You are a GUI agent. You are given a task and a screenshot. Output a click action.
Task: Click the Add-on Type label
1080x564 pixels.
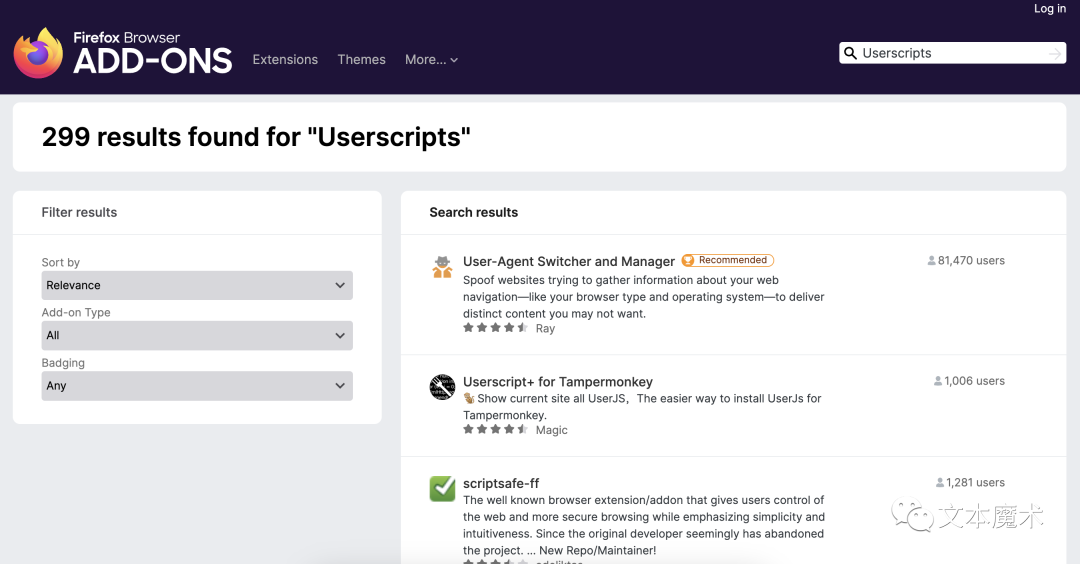76,313
